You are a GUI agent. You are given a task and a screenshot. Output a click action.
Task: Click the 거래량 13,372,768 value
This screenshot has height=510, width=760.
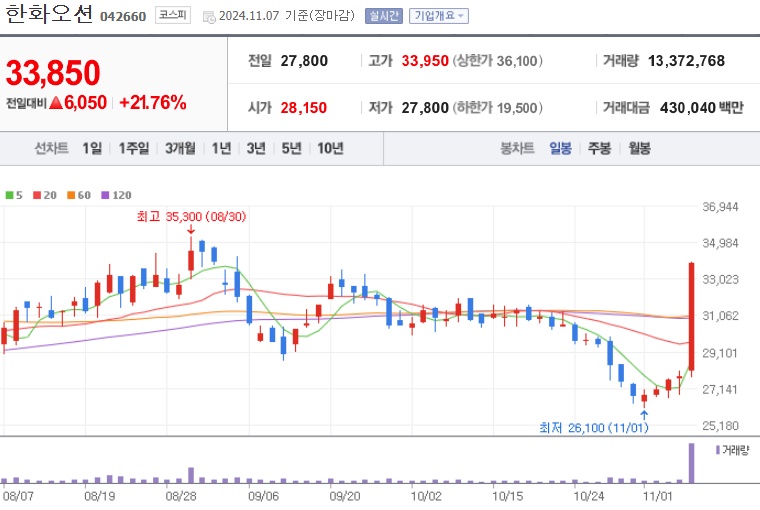[x=686, y=61]
